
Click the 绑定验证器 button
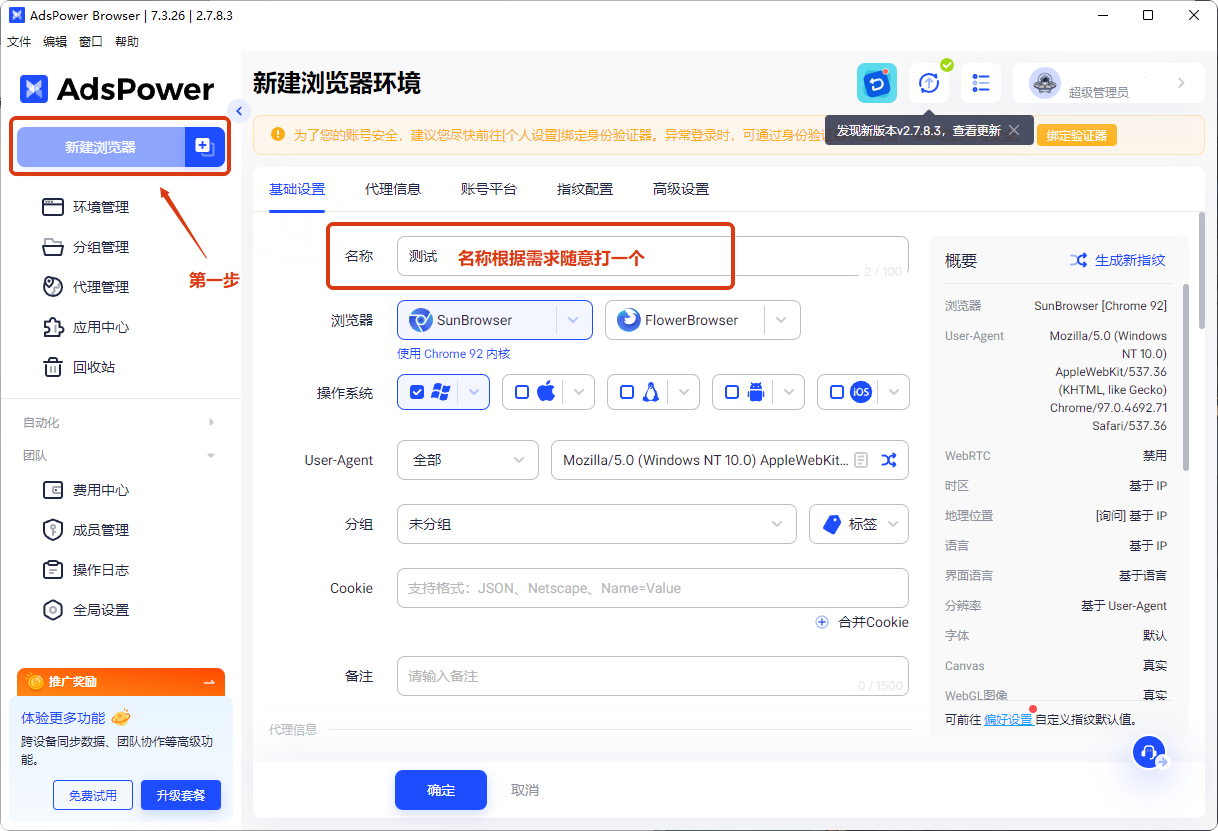tap(1077, 135)
